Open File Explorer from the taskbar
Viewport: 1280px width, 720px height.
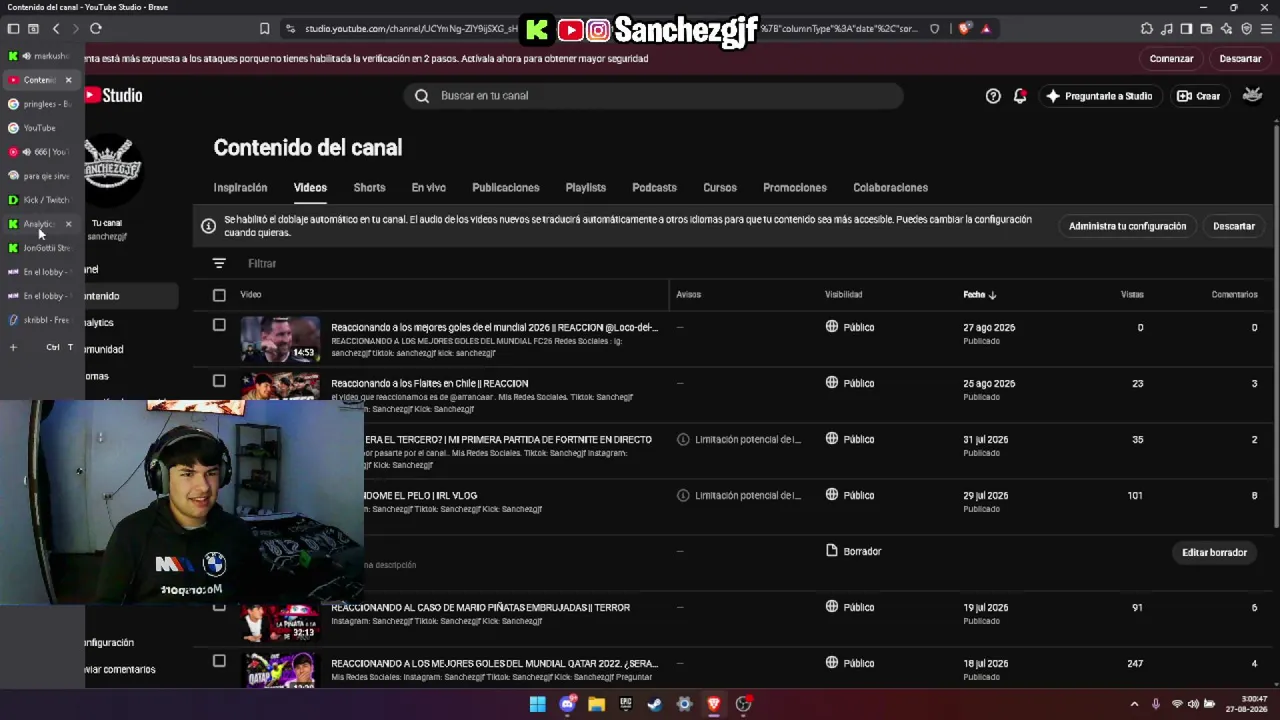click(597, 704)
